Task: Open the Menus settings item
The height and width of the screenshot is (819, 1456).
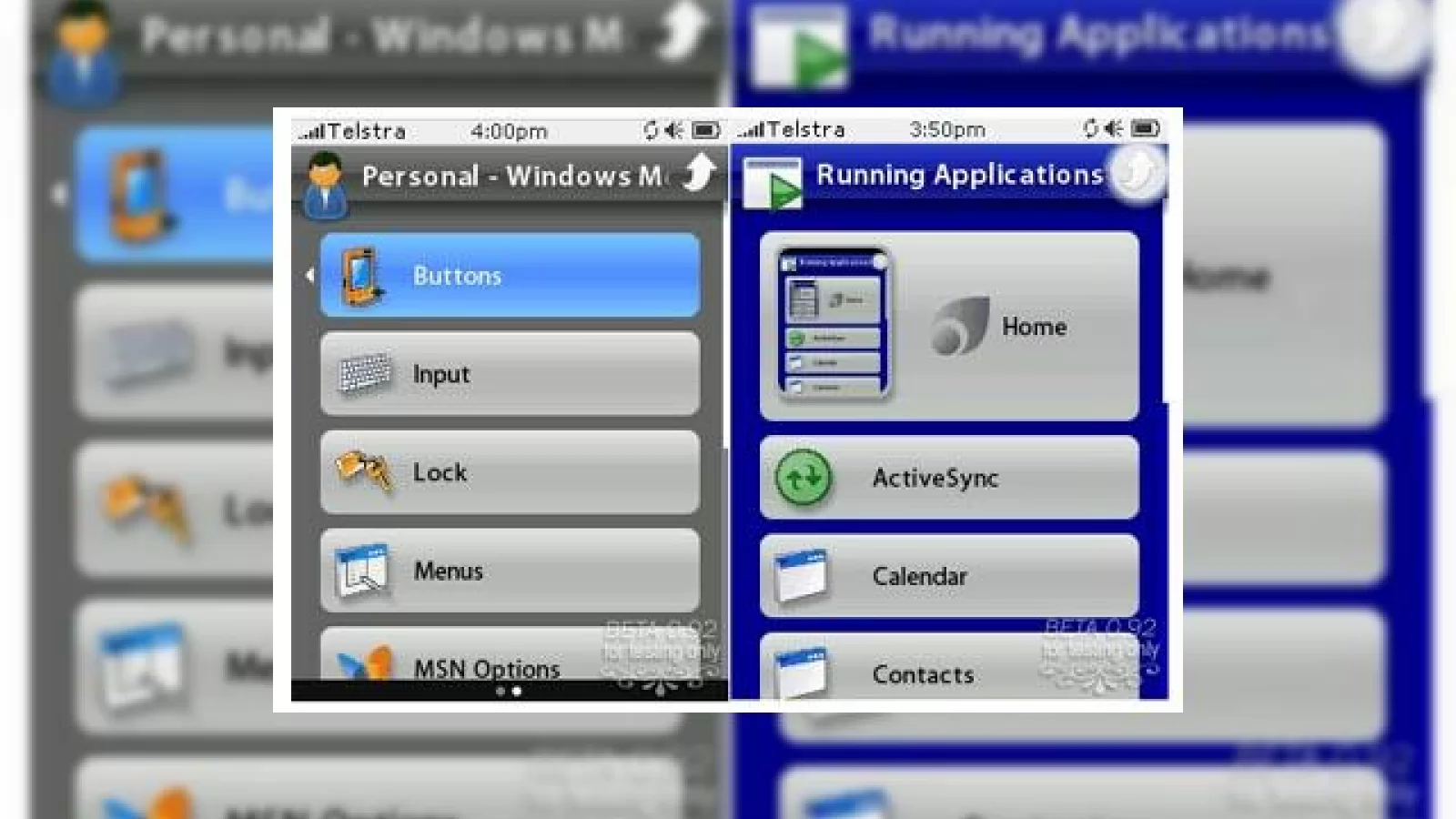Action: [510, 571]
